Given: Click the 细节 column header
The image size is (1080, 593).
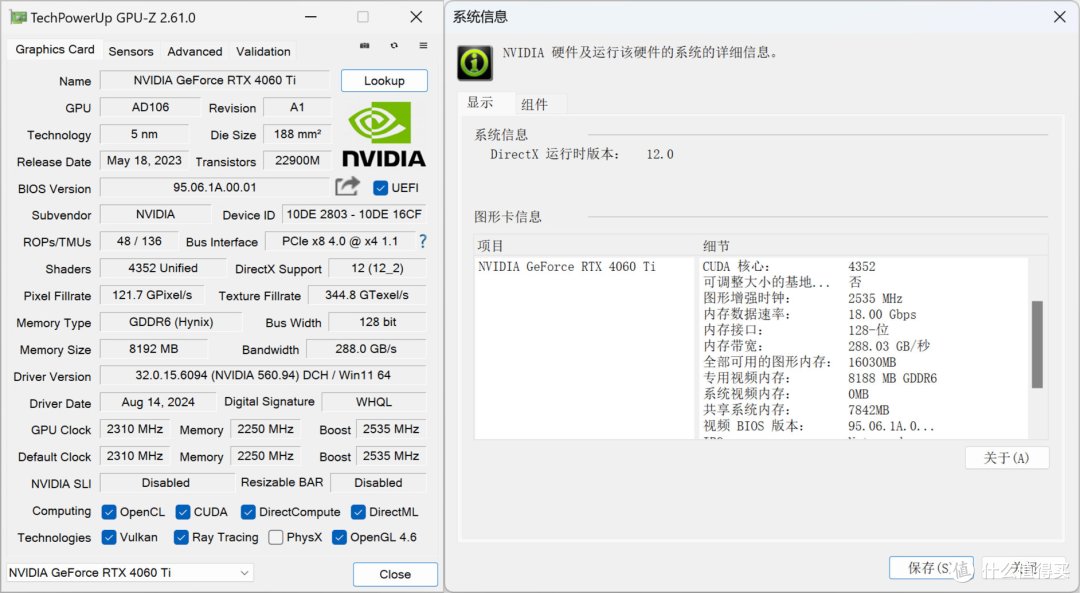Looking at the screenshot, I should pos(873,246).
